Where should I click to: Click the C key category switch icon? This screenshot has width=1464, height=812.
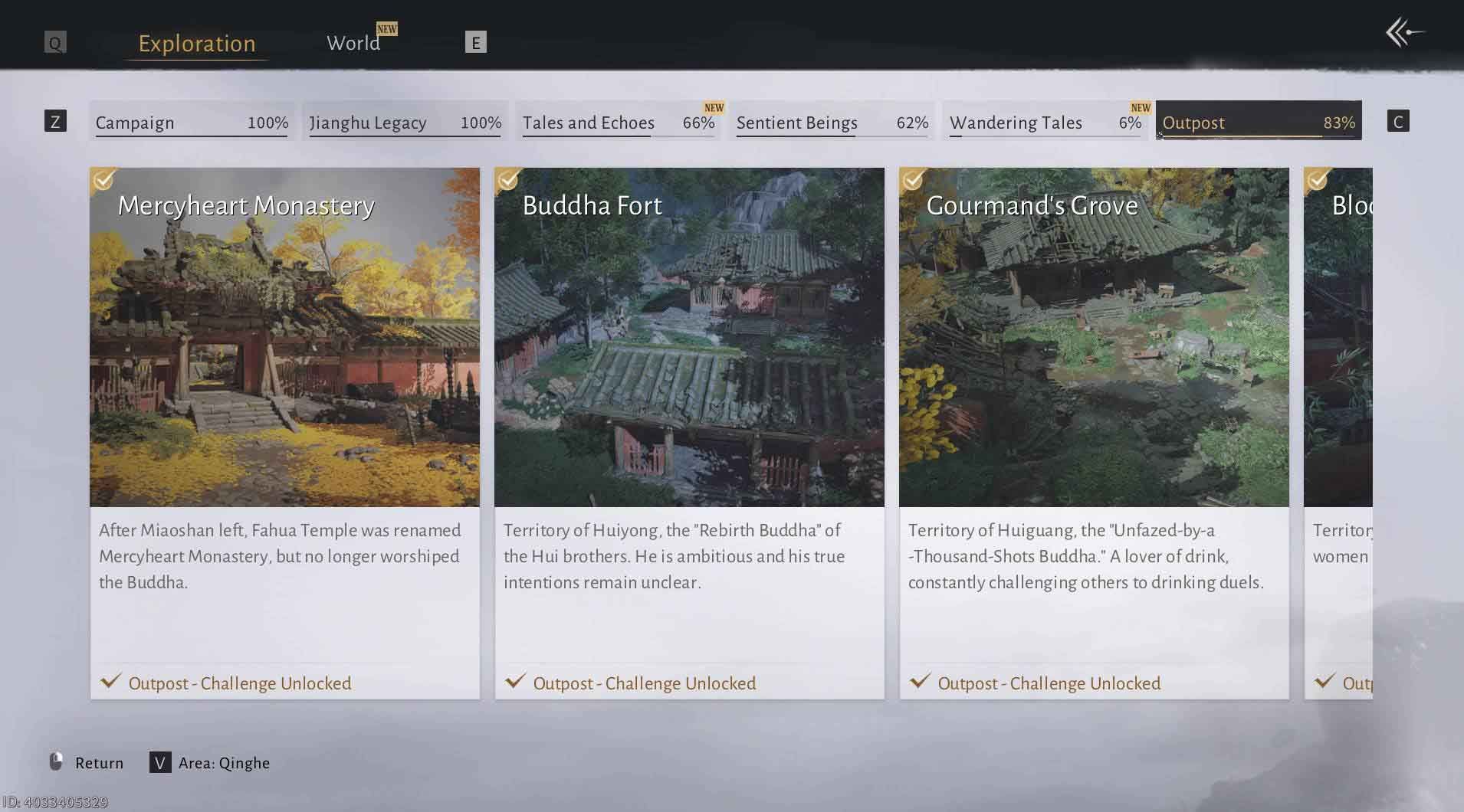click(x=1398, y=121)
